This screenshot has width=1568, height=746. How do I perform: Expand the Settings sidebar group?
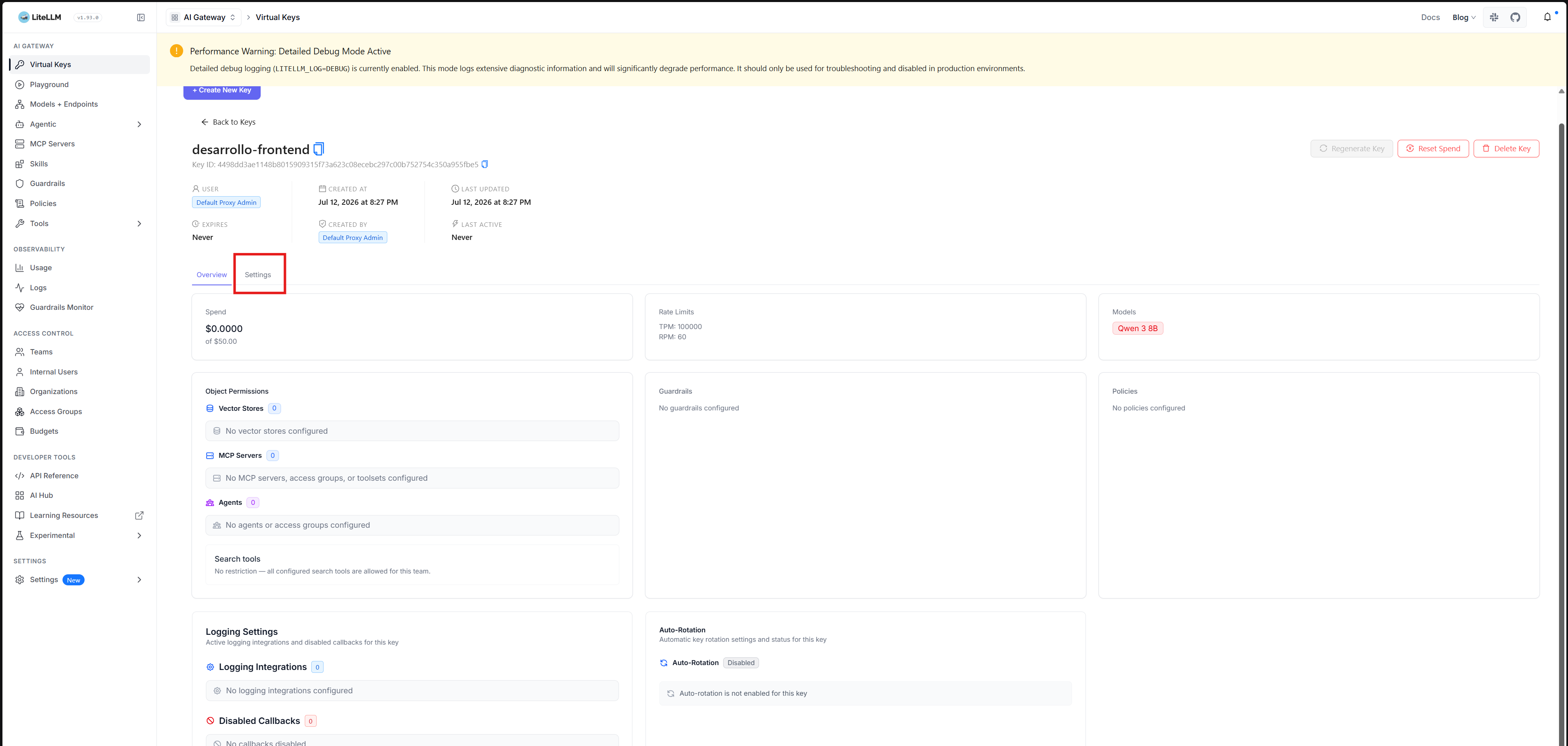point(79,580)
